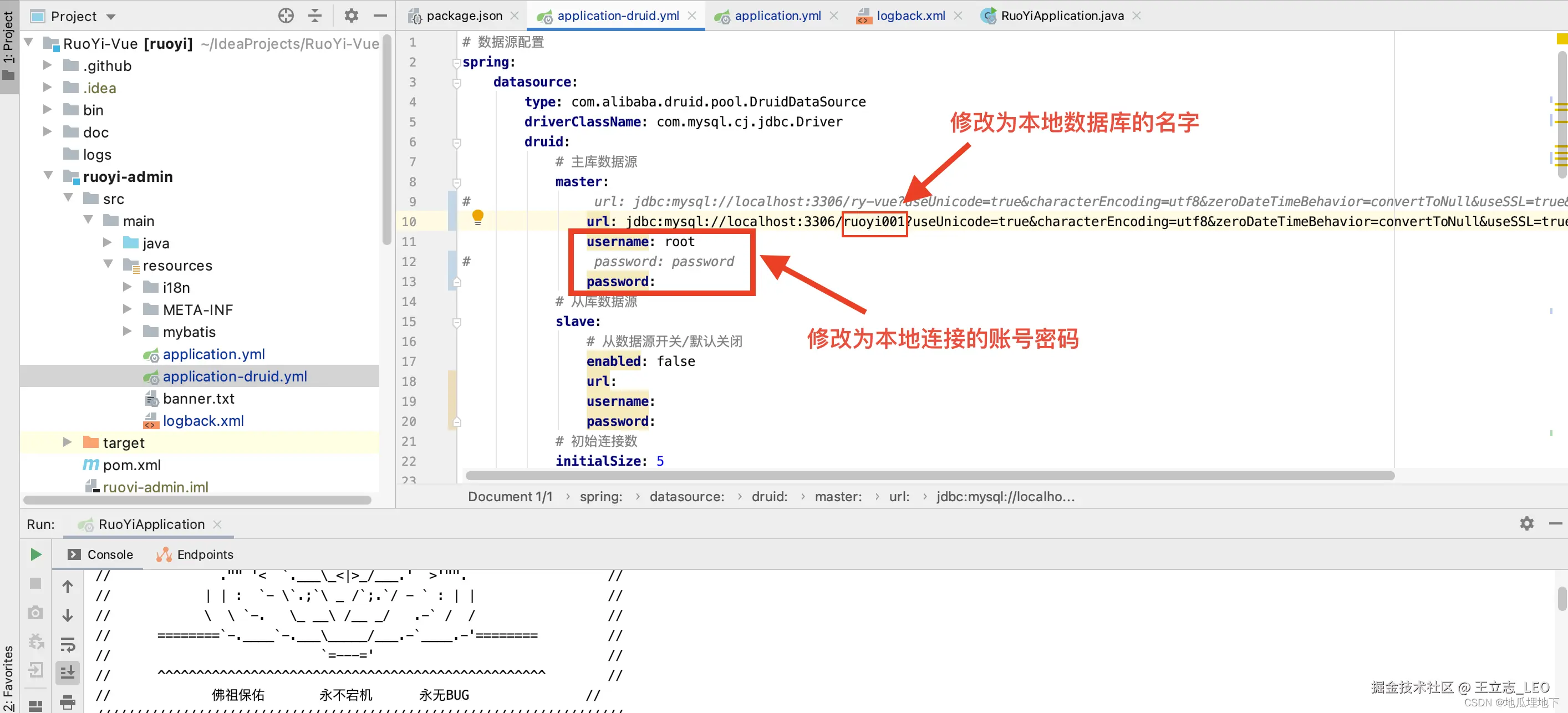Close the package.json tab
This screenshot has width=1568, height=713.
coord(515,16)
